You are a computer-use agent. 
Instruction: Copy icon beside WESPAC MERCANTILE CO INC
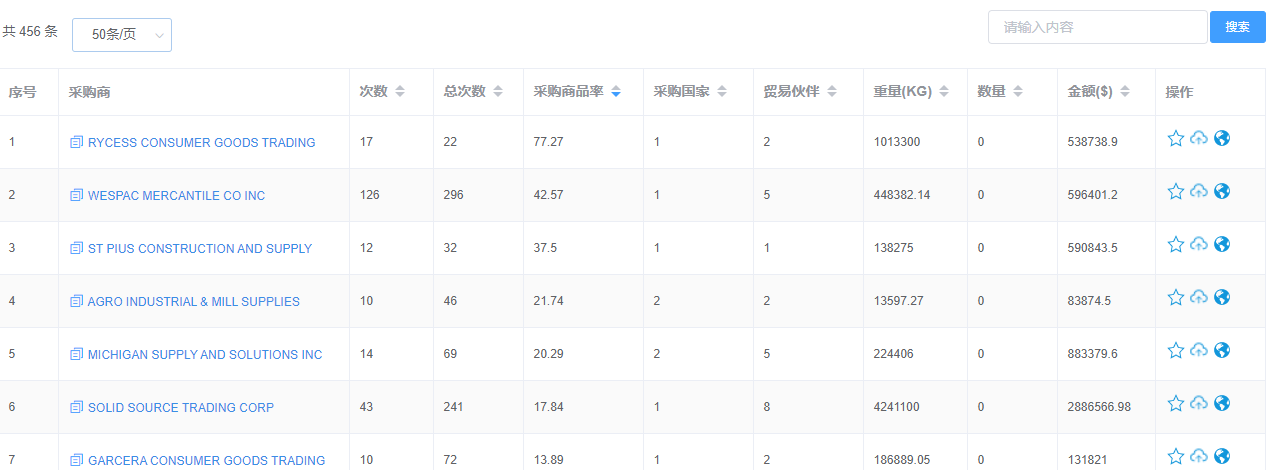[76, 195]
